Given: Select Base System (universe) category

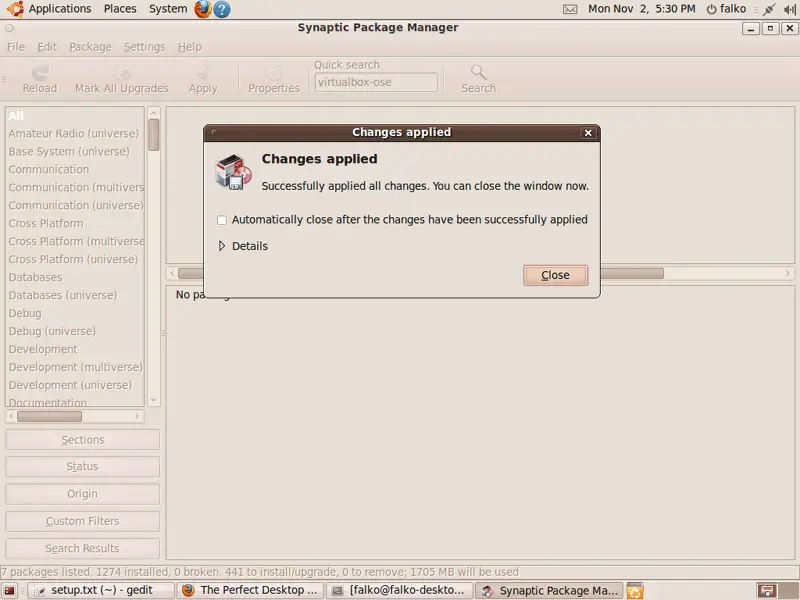Looking at the screenshot, I should 75,152.
